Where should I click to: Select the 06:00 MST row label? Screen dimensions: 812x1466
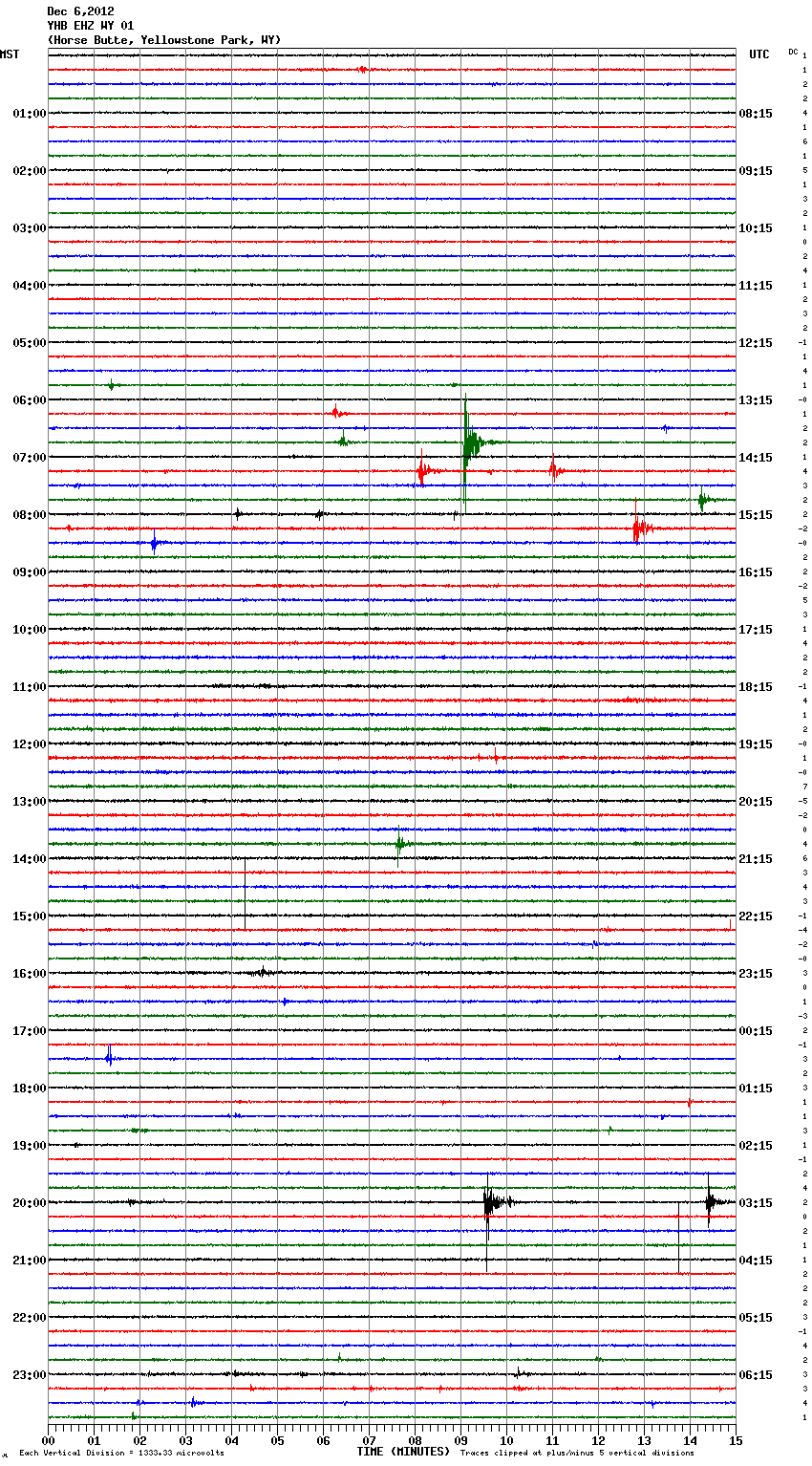point(30,400)
